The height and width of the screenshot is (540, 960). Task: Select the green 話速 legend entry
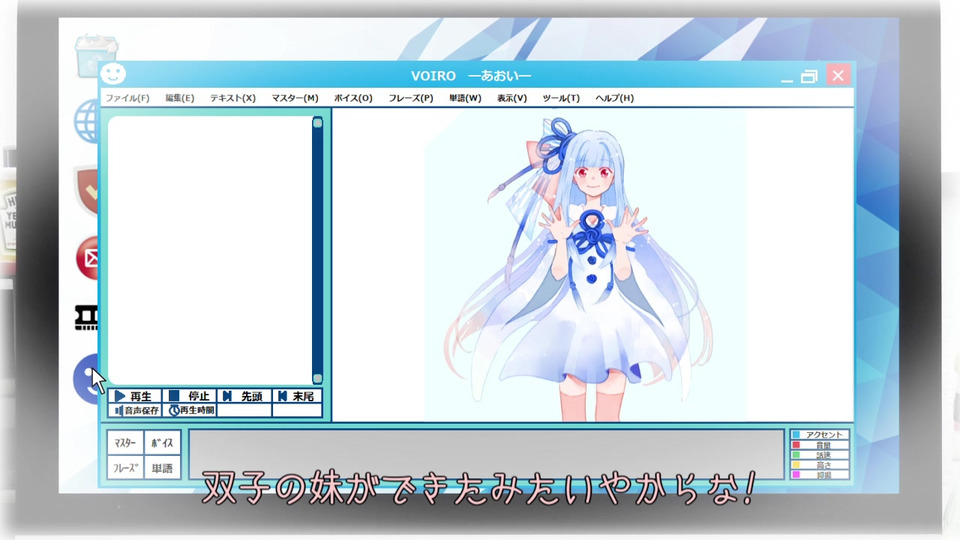pyautogui.click(x=820, y=455)
